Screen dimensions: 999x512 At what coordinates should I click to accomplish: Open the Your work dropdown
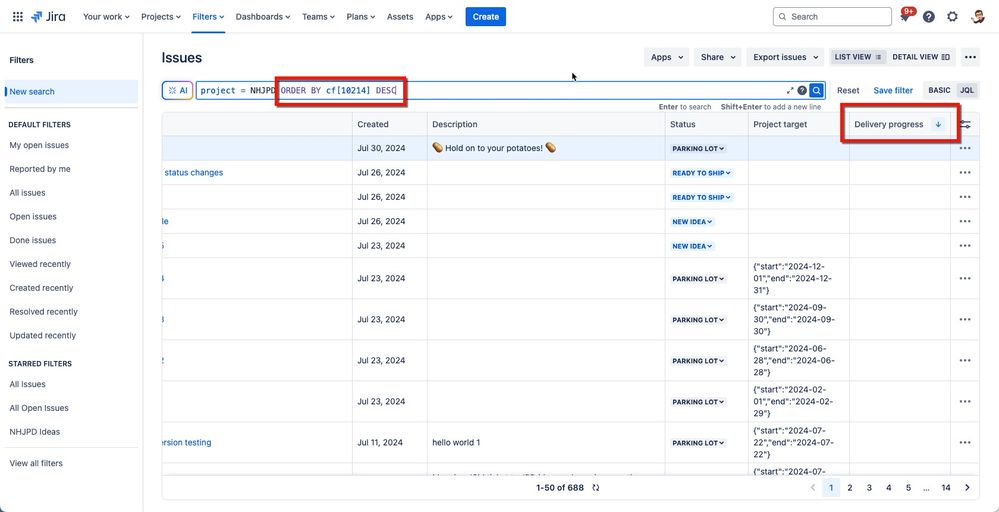[x=106, y=17]
